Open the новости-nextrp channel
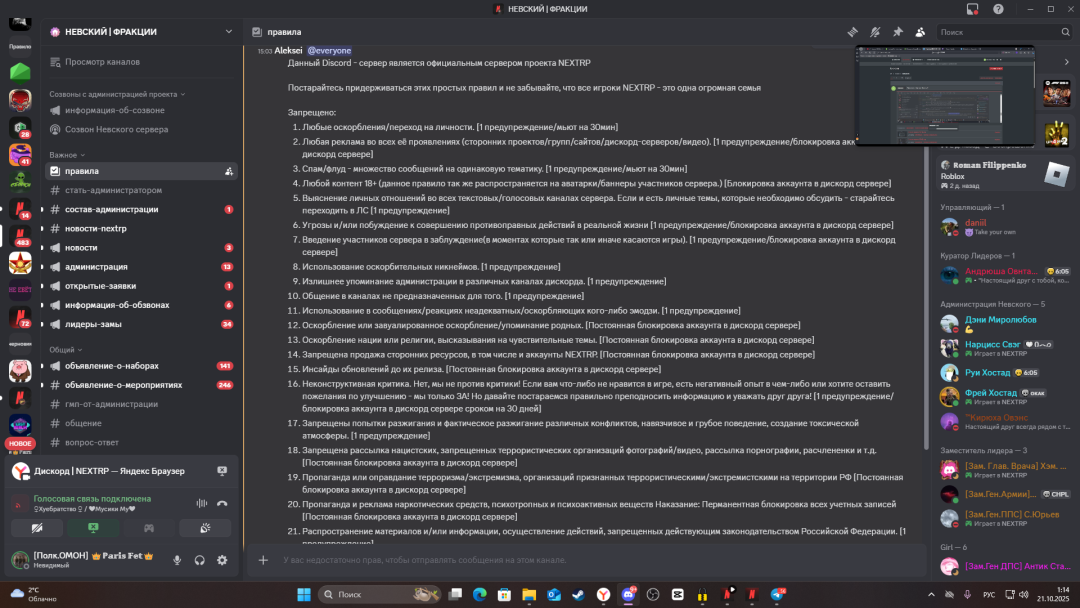This screenshot has width=1080, height=608. point(96,228)
